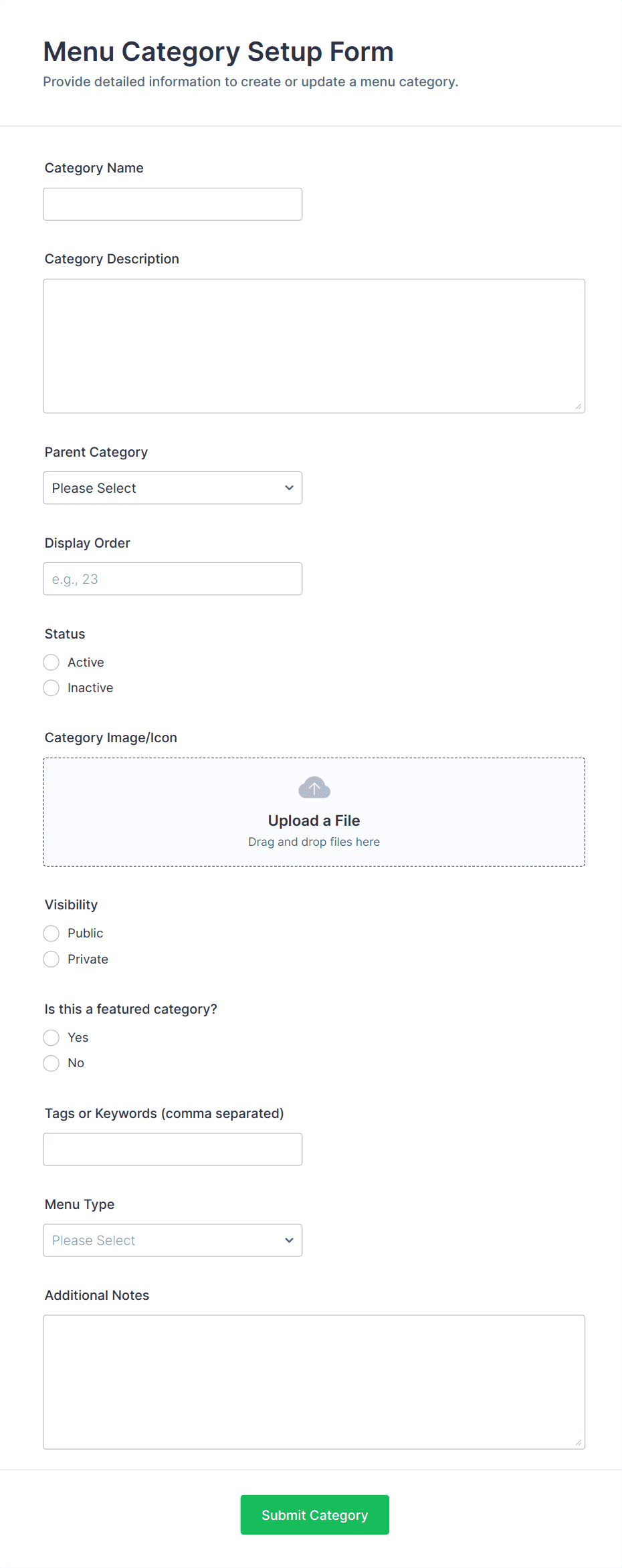The width and height of the screenshot is (622, 1568).
Task: Click the Upload a File heading
Action: [x=314, y=820]
